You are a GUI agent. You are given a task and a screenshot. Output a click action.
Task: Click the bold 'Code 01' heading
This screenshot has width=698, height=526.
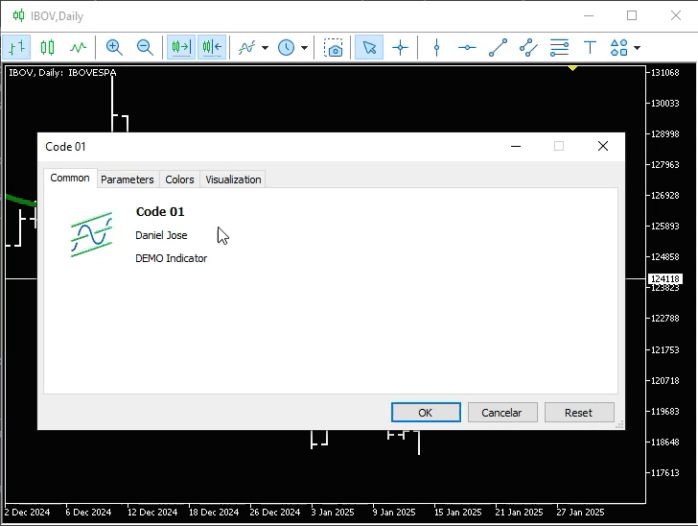point(160,211)
